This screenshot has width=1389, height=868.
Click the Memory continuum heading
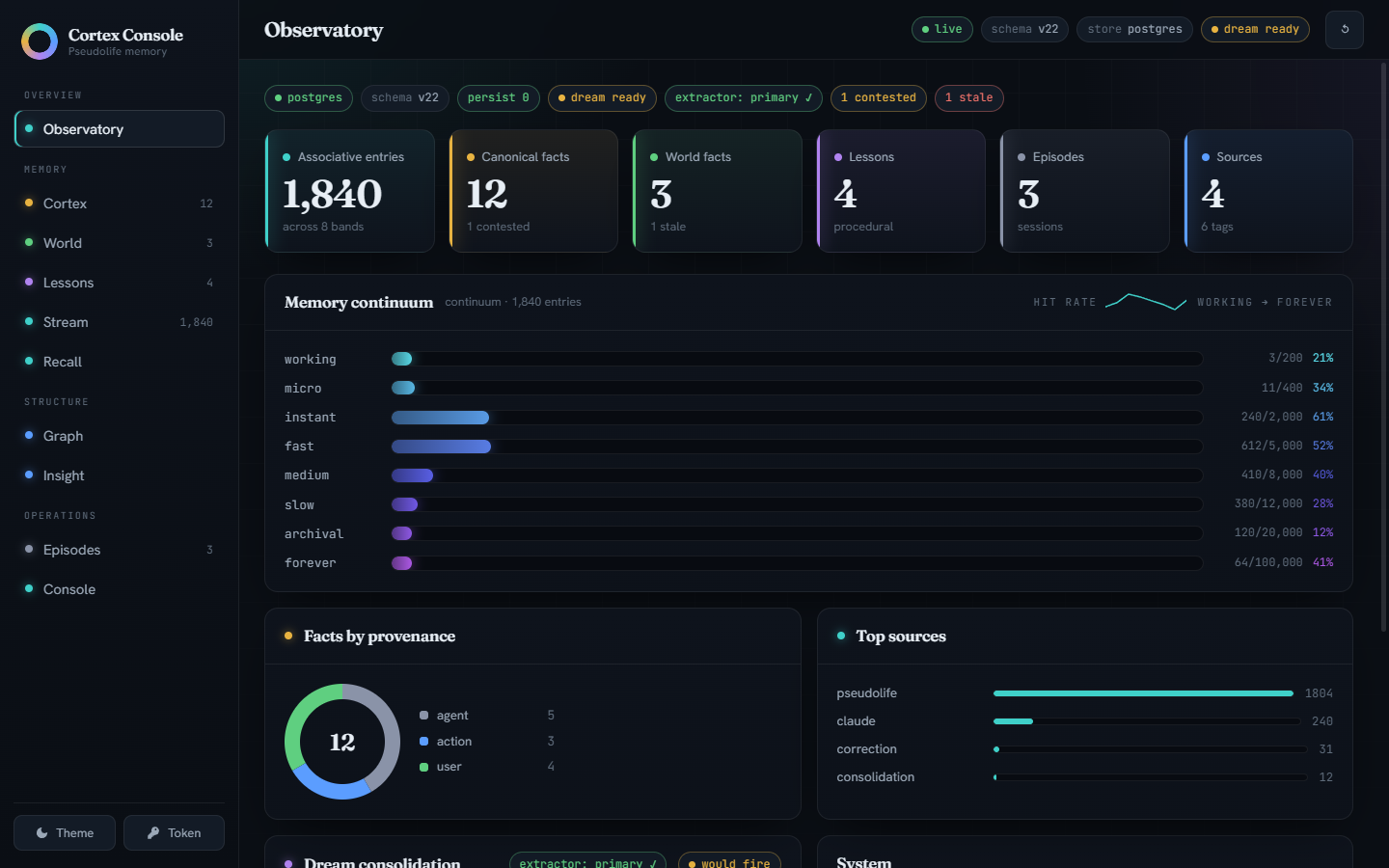tap(359, 303)
